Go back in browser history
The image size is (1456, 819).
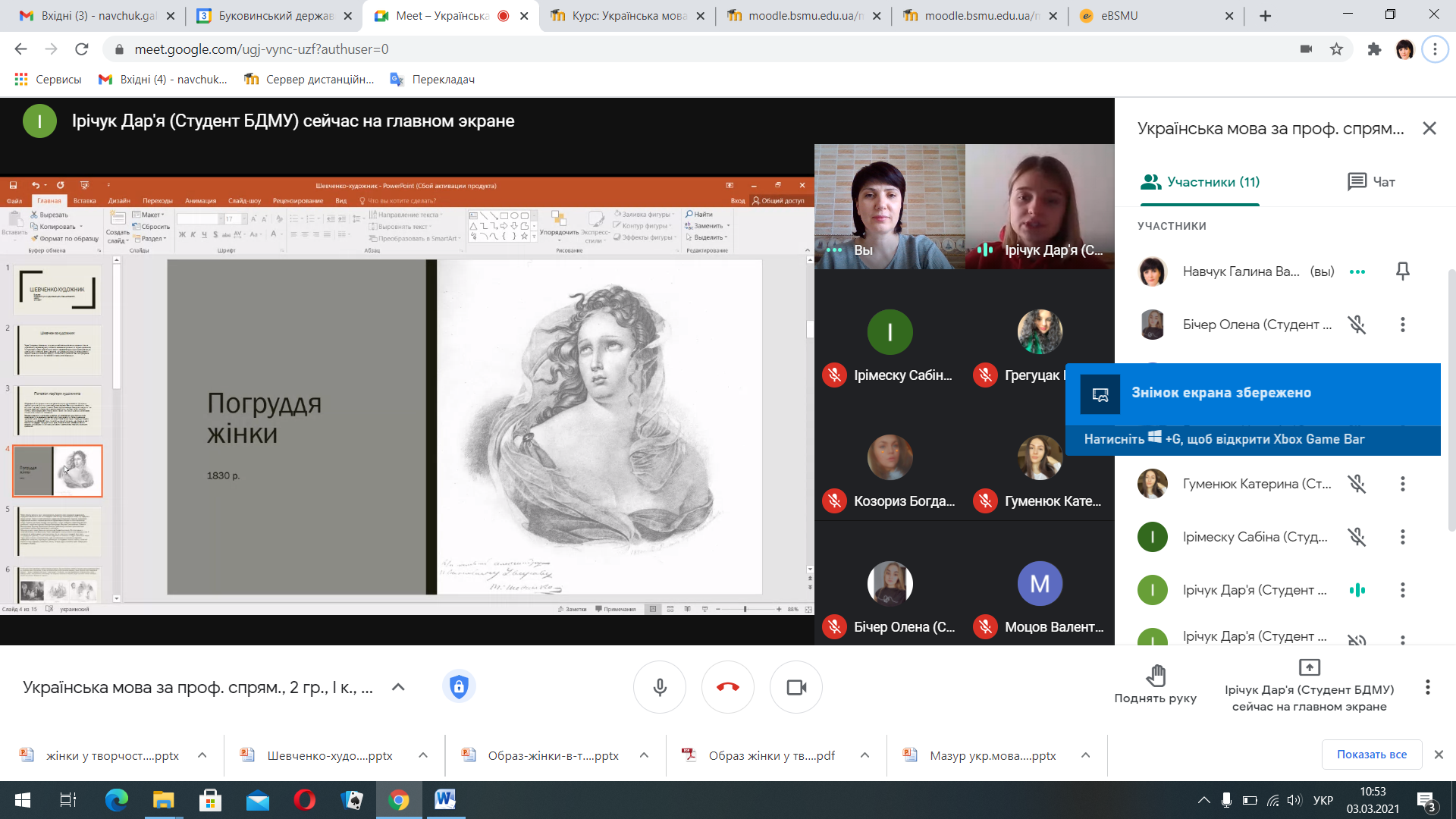point(21,49)
